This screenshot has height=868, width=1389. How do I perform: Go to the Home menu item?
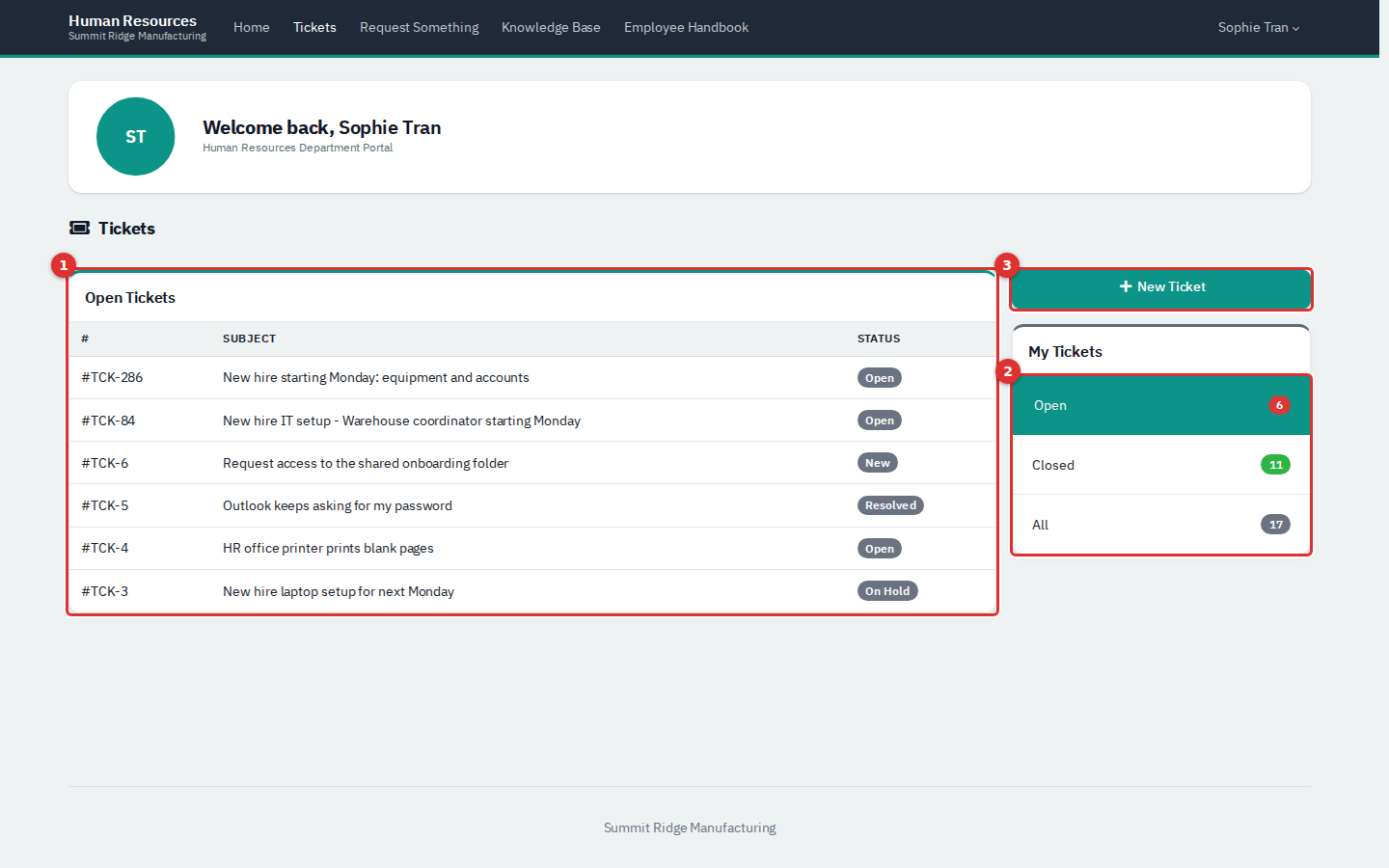[252, 27]
